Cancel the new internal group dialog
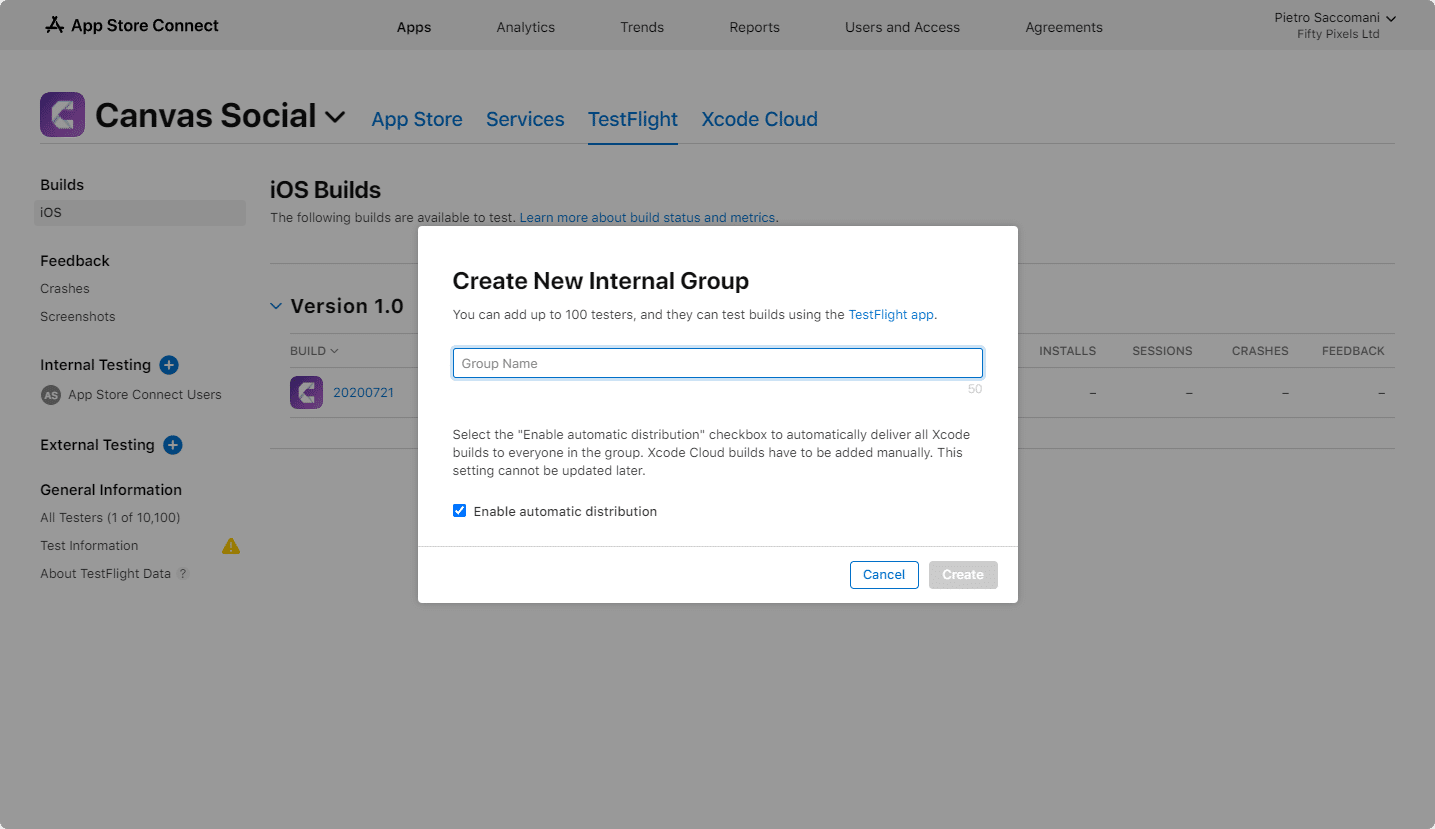Screen dimensions: 1435x829 (884, 575)
